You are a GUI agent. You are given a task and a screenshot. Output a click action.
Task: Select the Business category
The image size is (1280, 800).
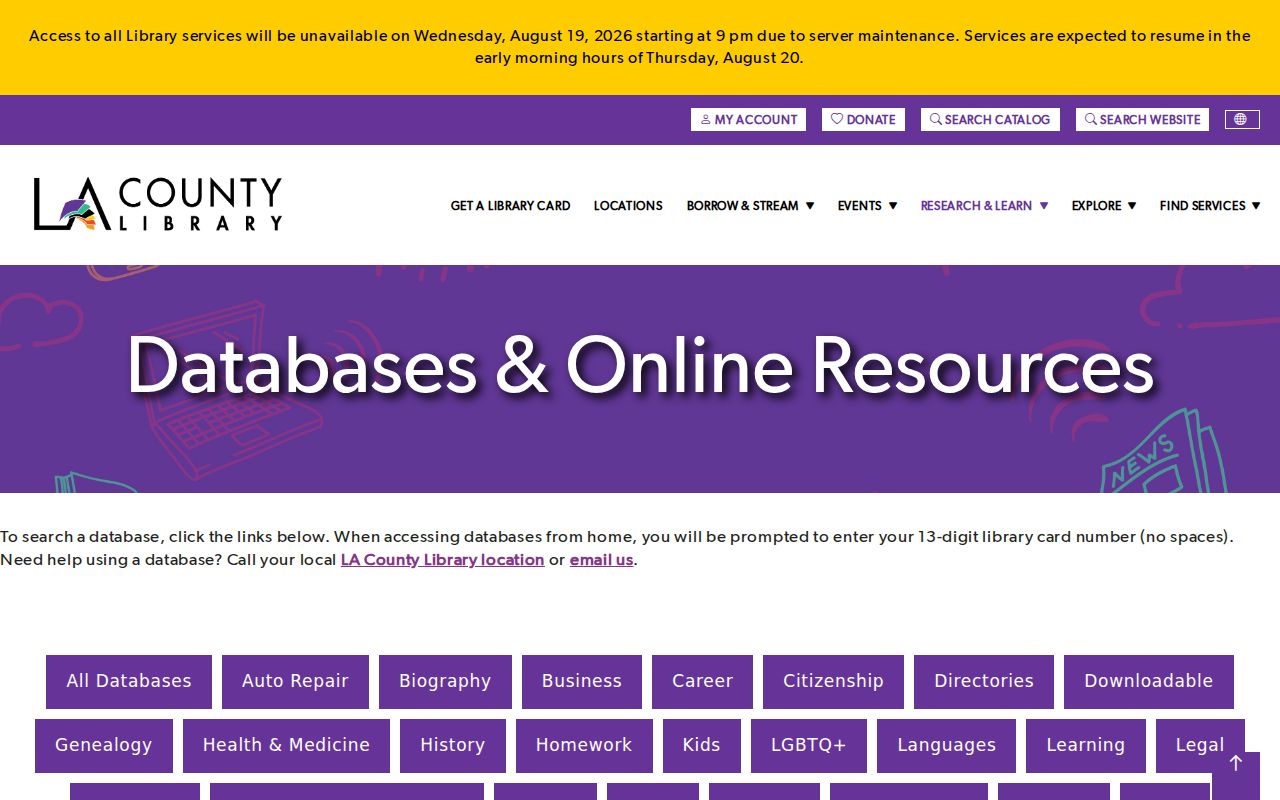(x=582, y=682)
